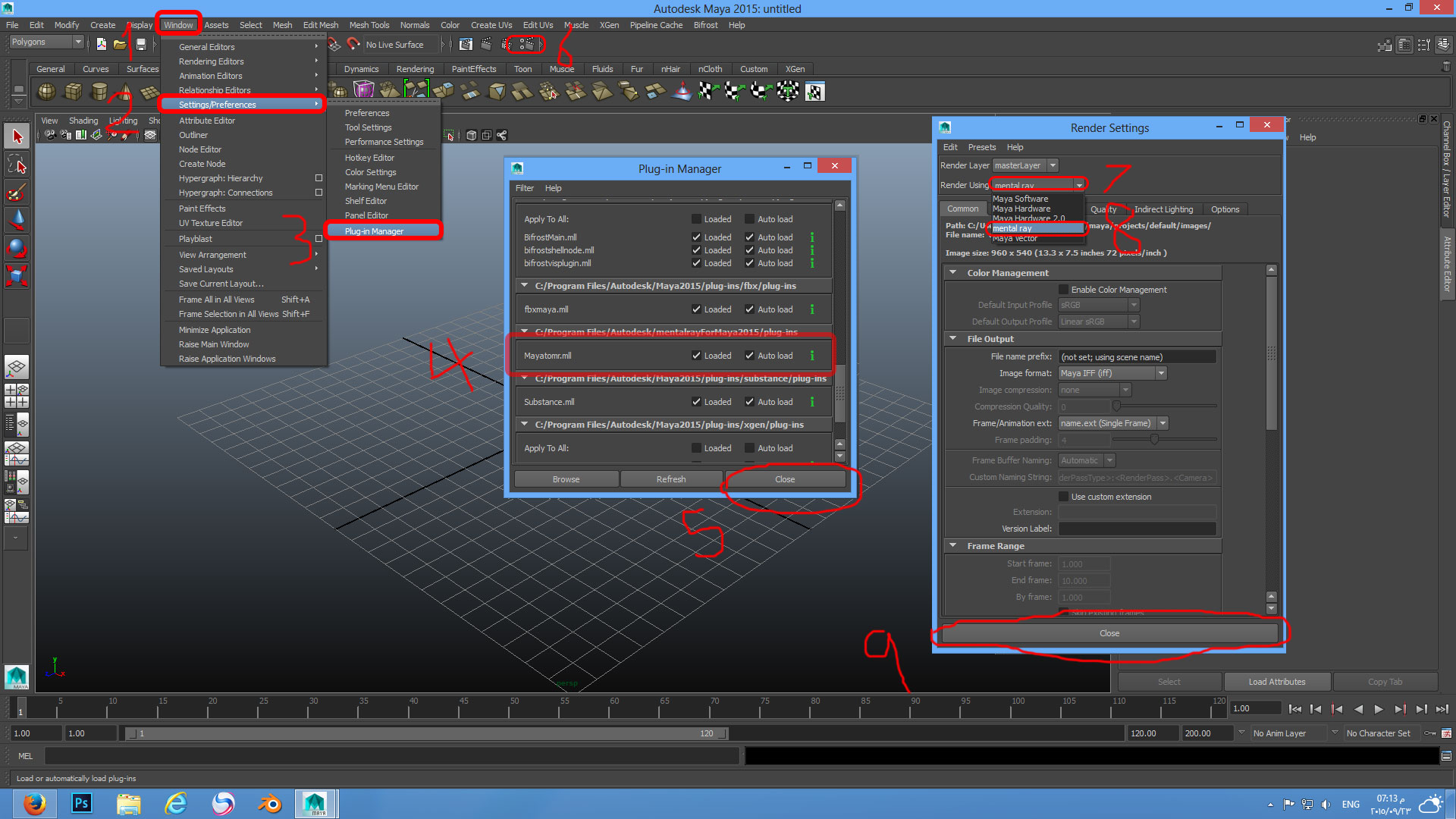Open the Window menu
This screenshot has width=1456, height=819.
(x=178, y=25)
